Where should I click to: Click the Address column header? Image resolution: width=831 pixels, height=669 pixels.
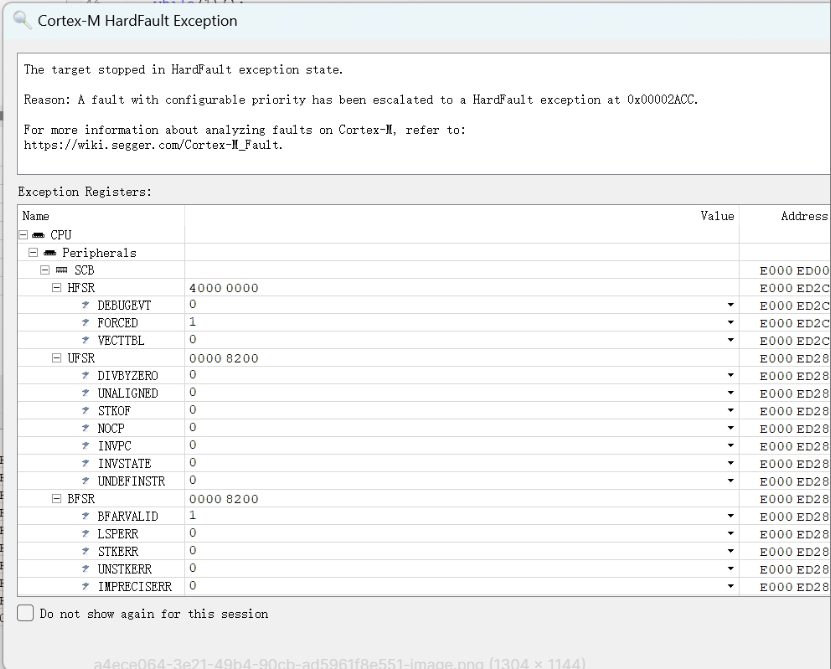click(x=785, y=216)
